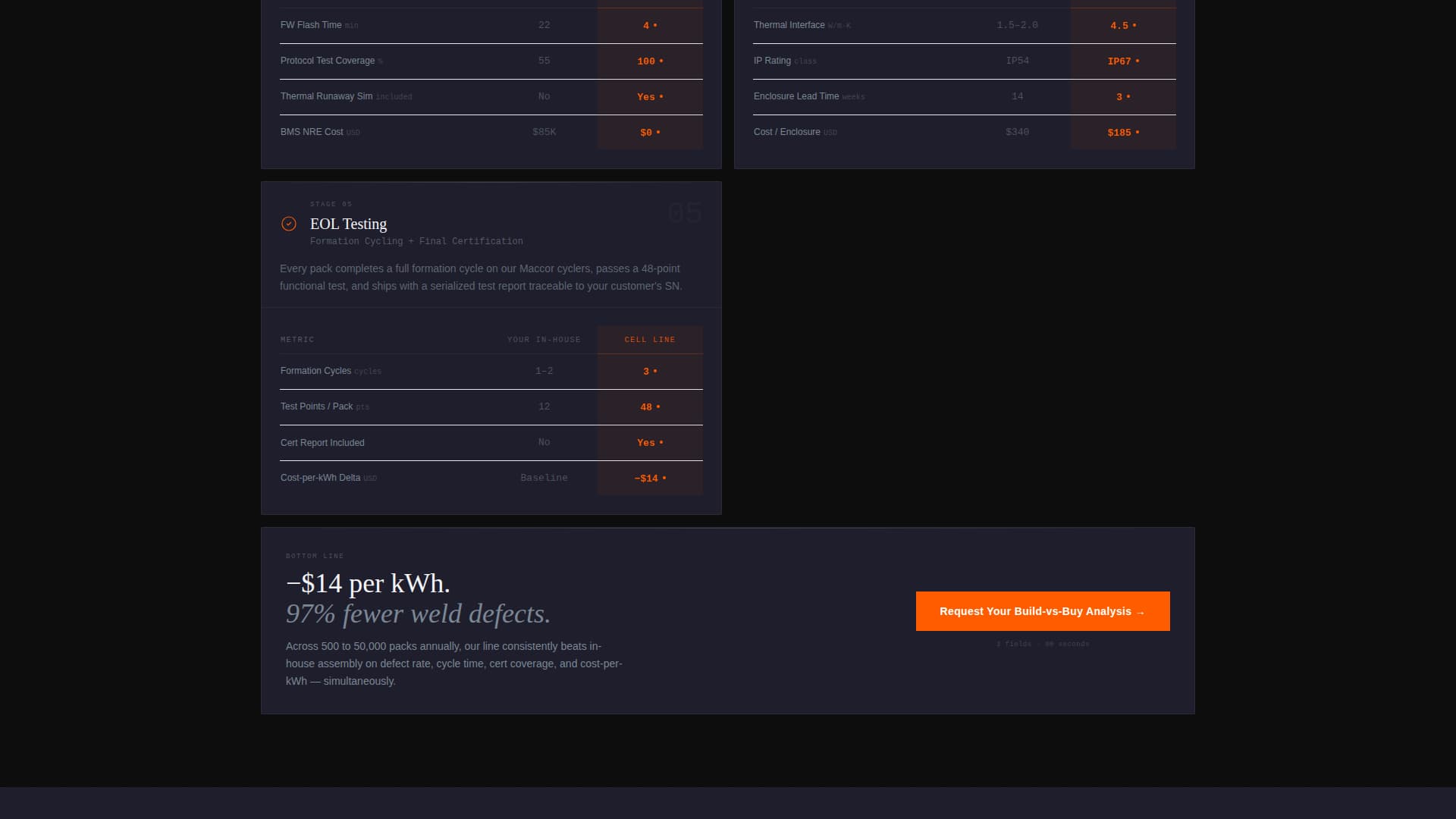Click the −$14 per kWh headline link

367,584
